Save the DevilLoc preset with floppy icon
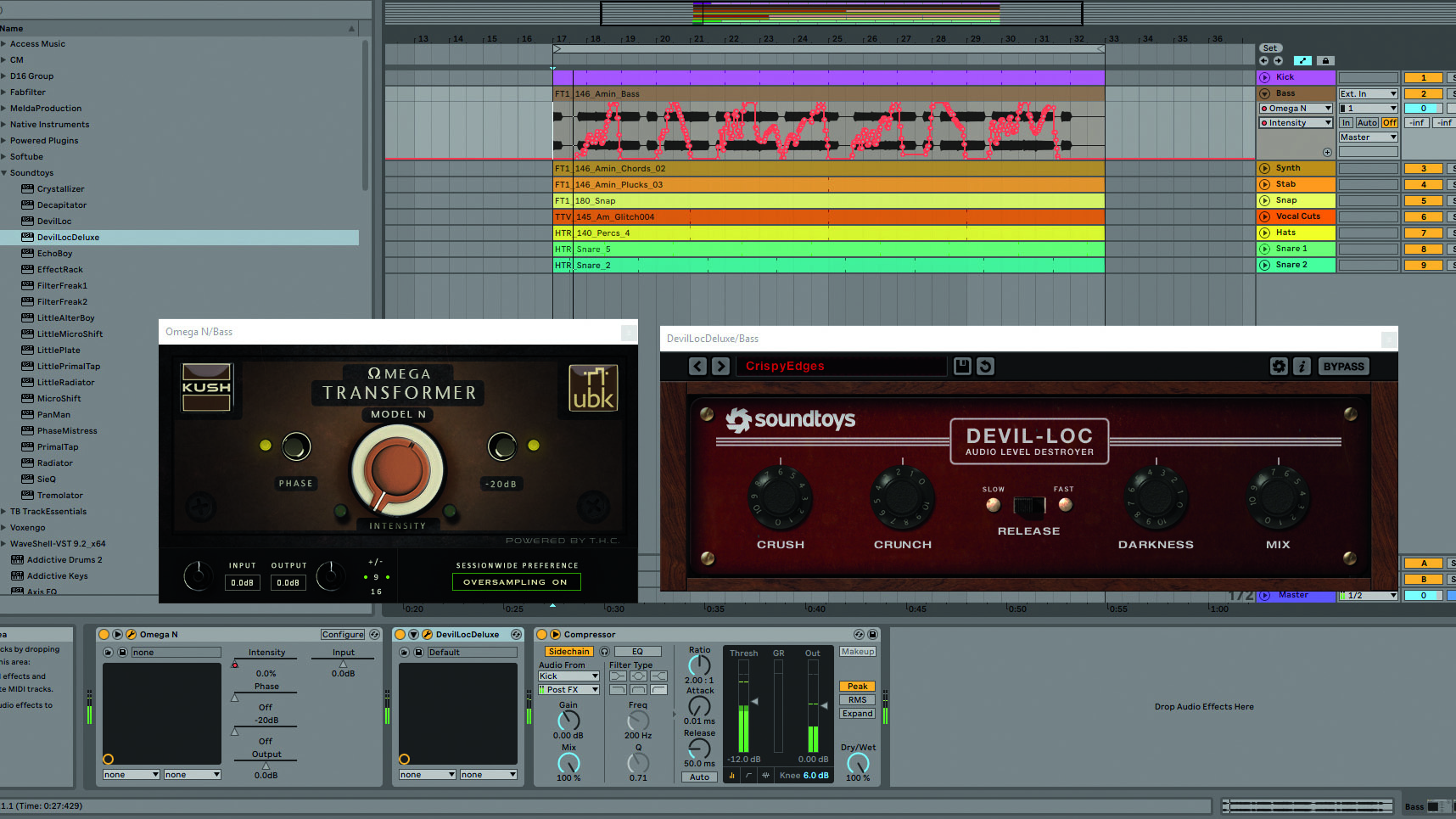This screenshot has height=819, width=1456. click(x=962, y=367)
